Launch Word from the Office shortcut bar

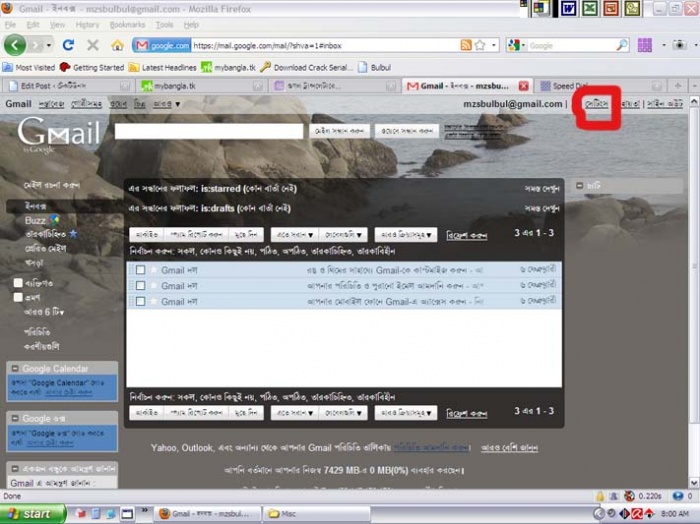569,8
